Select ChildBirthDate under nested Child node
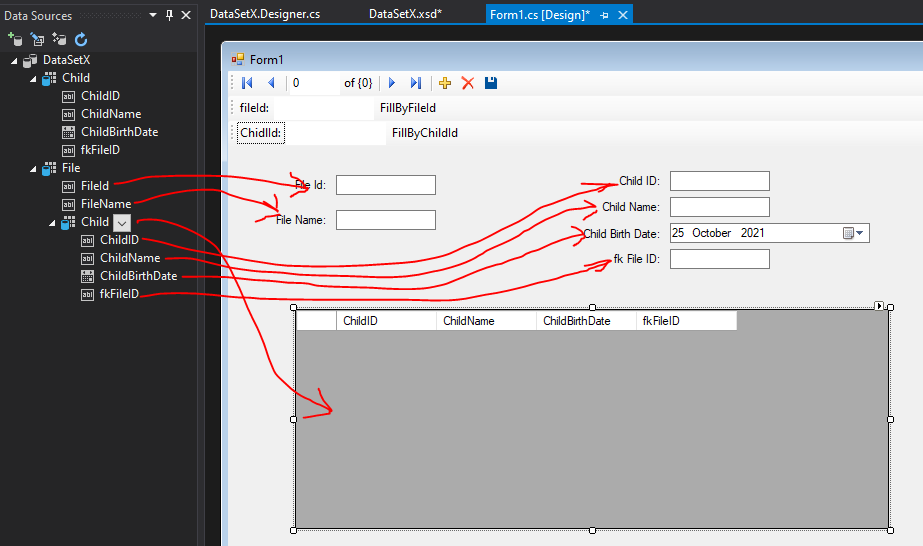The width and height of the screenshot is (923, 546). 138,276
